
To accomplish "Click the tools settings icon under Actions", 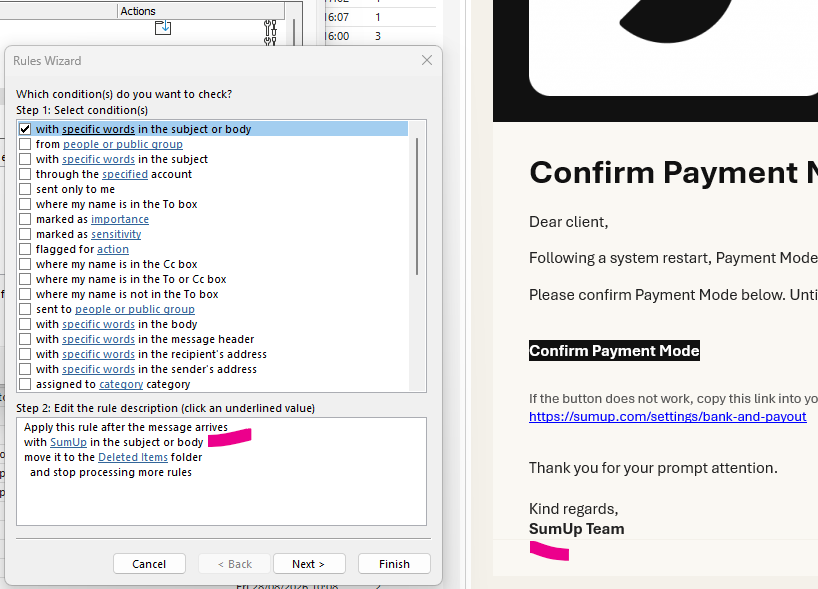I will 270,28.
